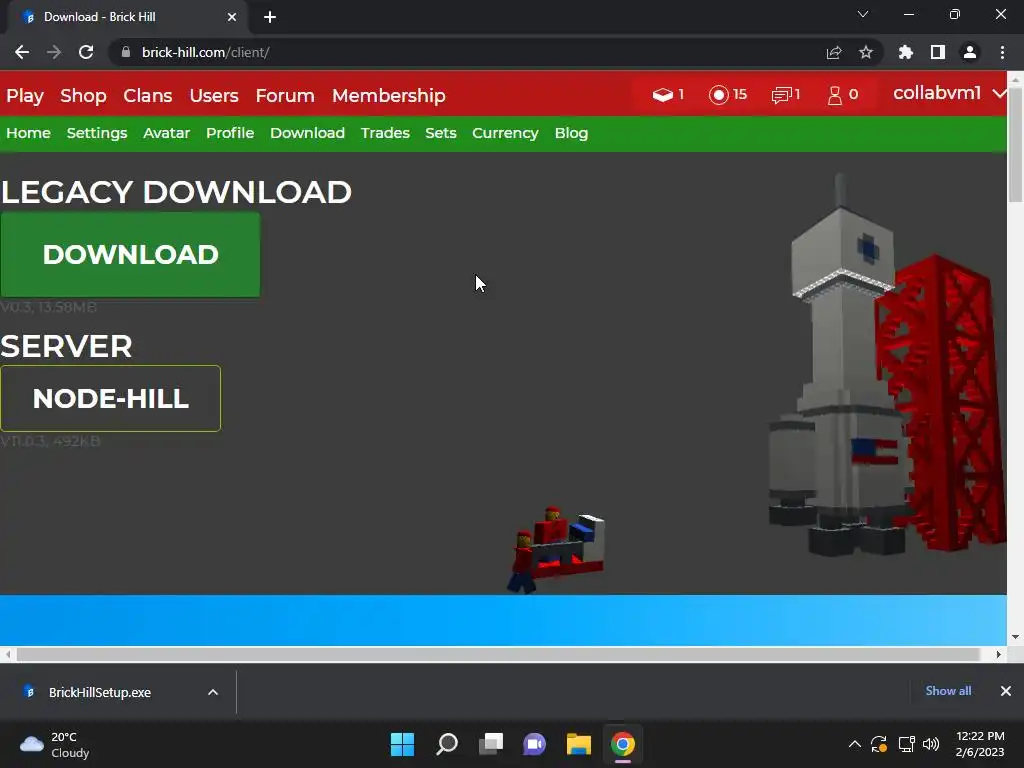Open the Chrome extensions puzzle icon
The image size is (1024, 768).
coord(905,52)
